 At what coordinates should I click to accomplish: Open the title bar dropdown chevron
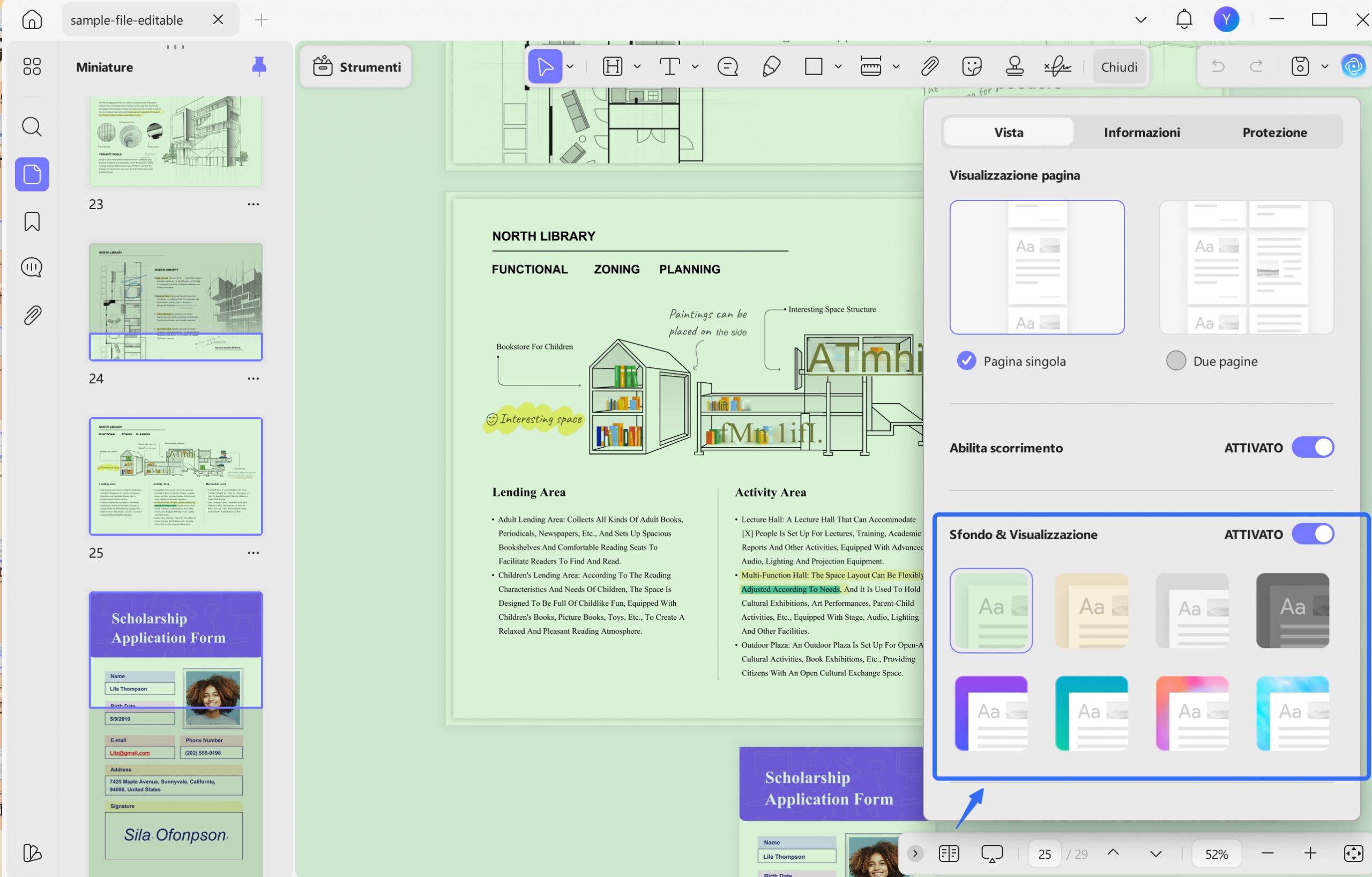click(x=1140, y=19)
